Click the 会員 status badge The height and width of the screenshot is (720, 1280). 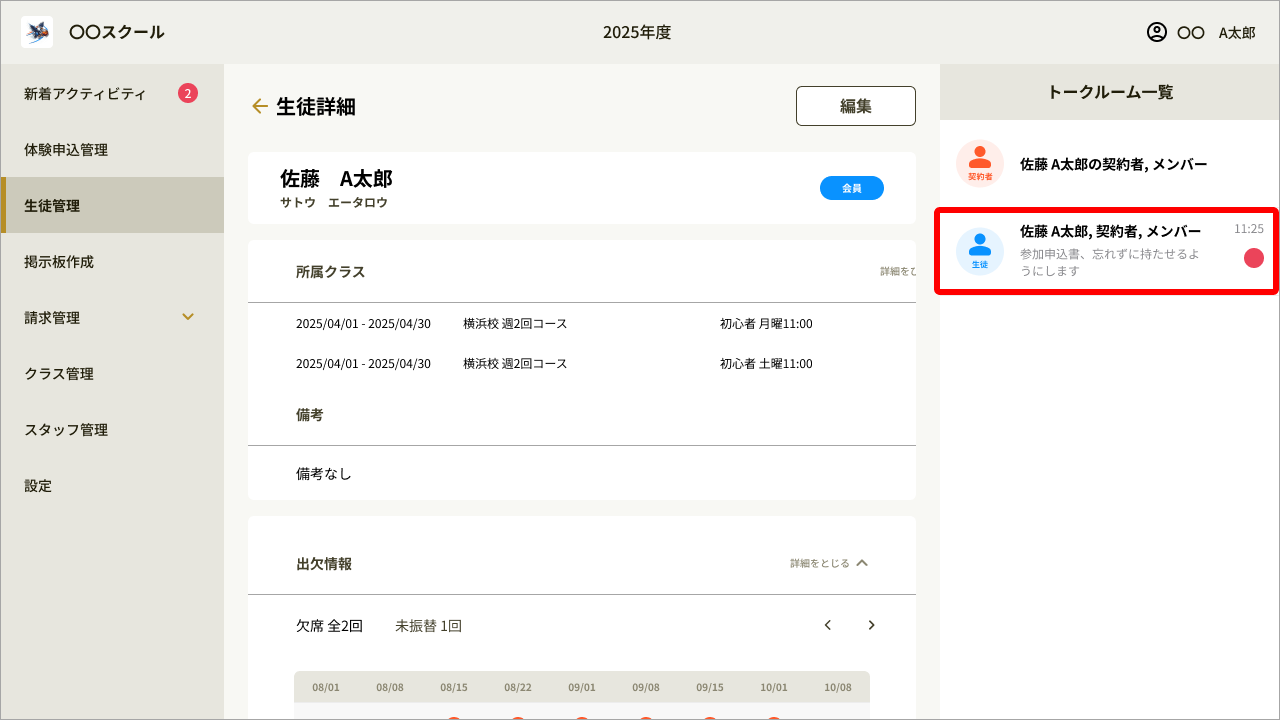(851, 188)
